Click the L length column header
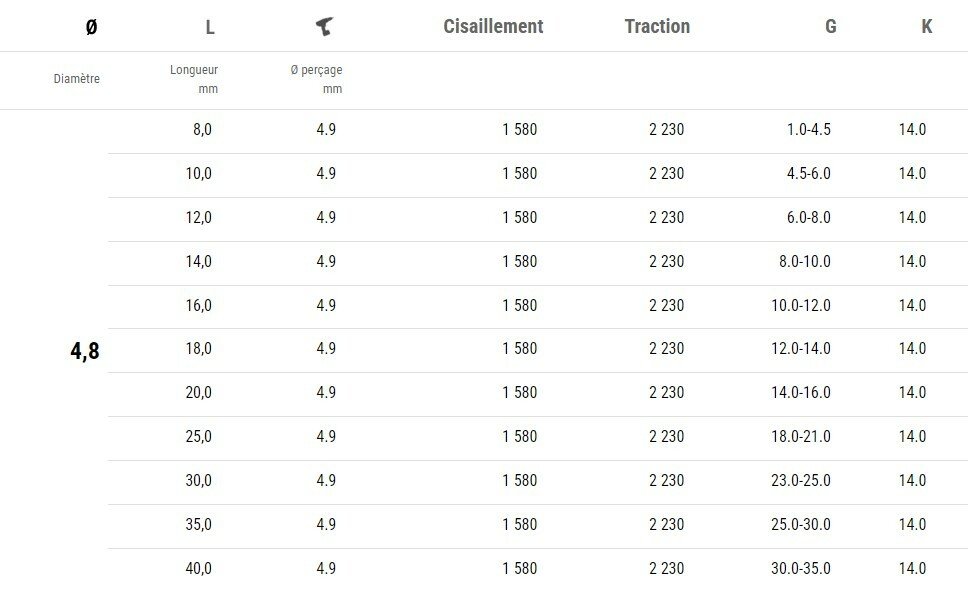This screenshot has height=596, width=968. (x=210, y=27)
